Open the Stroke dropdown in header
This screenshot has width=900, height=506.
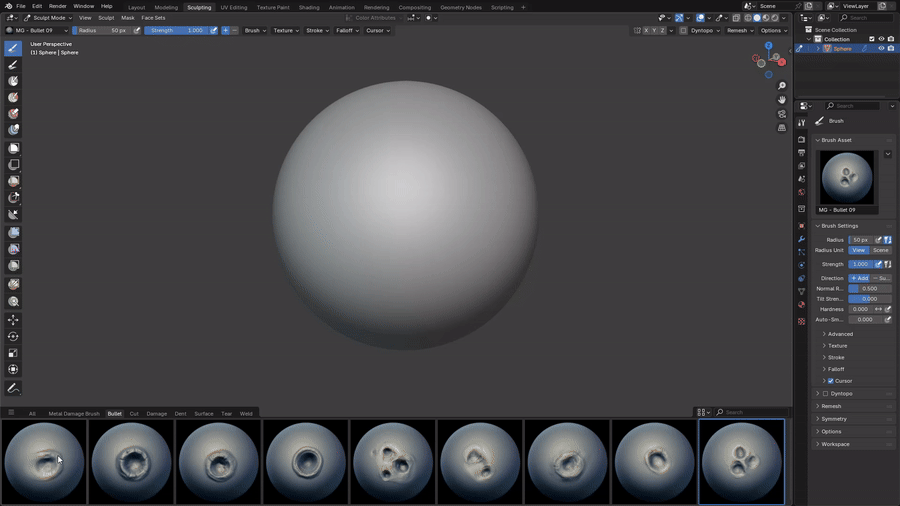(x=317, y=30)
